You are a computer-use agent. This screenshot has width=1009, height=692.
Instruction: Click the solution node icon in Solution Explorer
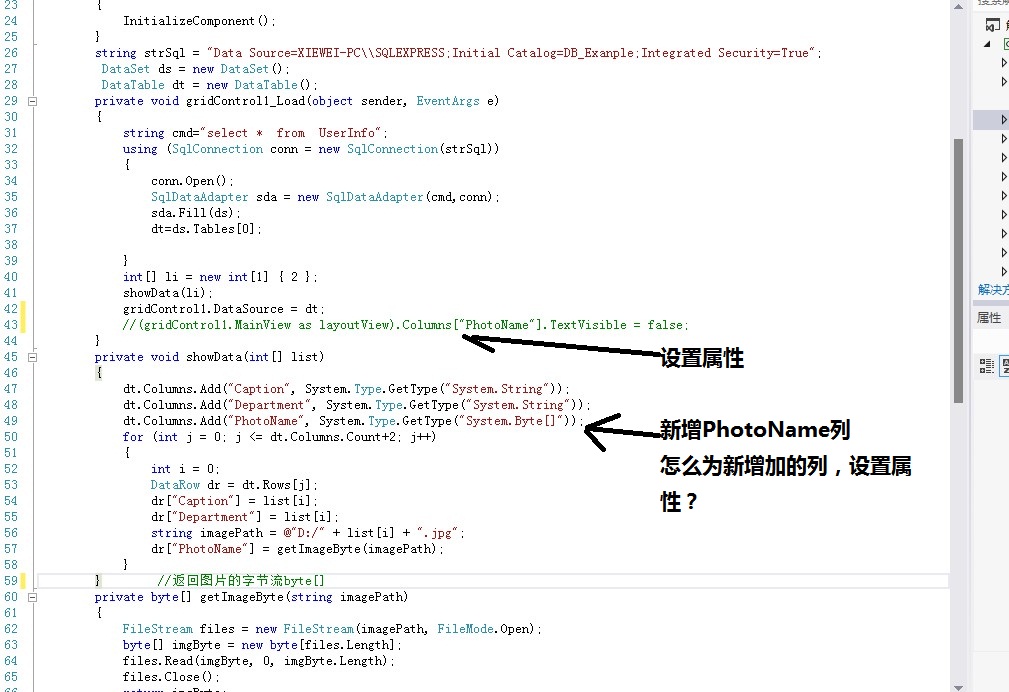[x=993, y=25]
